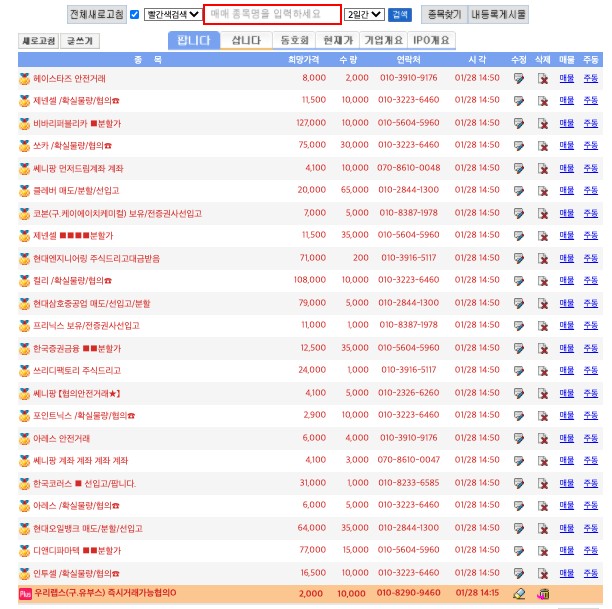Open 주동 link for 헤이스타즈 row
This screenshot has height=609, width=612.
591,78
